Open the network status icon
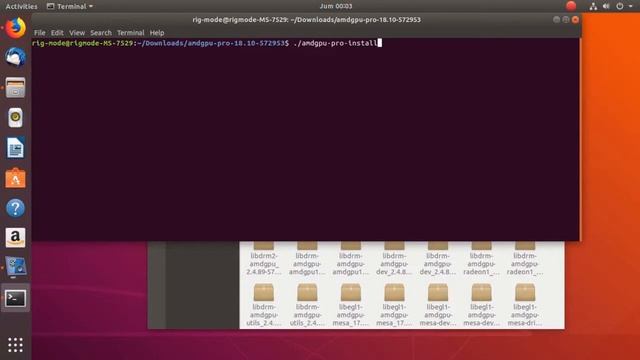Image resolution: width=640 pixels, height=360 pixels. pos(593,6)
